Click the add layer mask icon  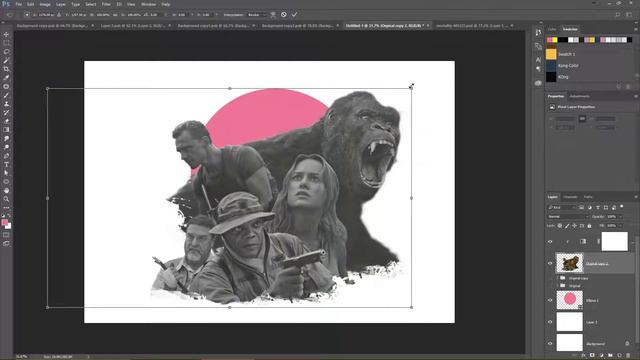pyautogui.click(x=592, y=356)
